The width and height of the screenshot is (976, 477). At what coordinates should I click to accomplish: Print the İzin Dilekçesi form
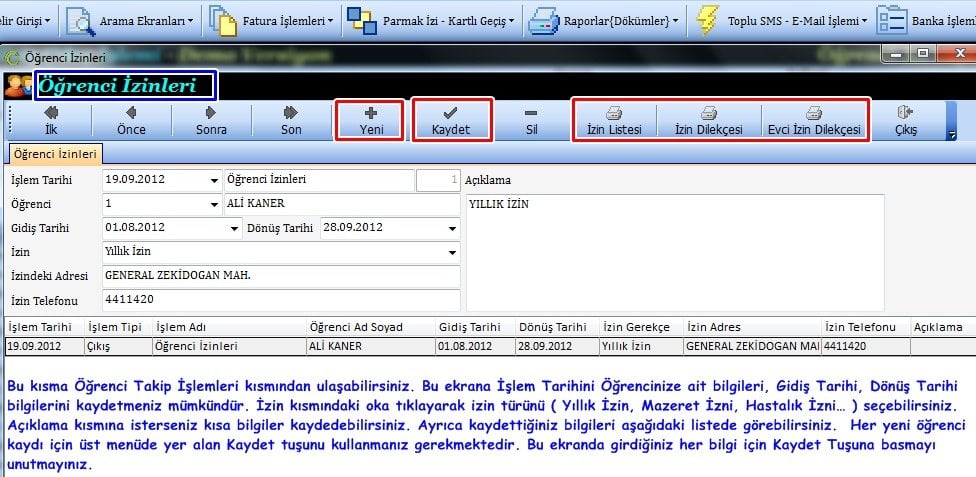tap(708, 120)
